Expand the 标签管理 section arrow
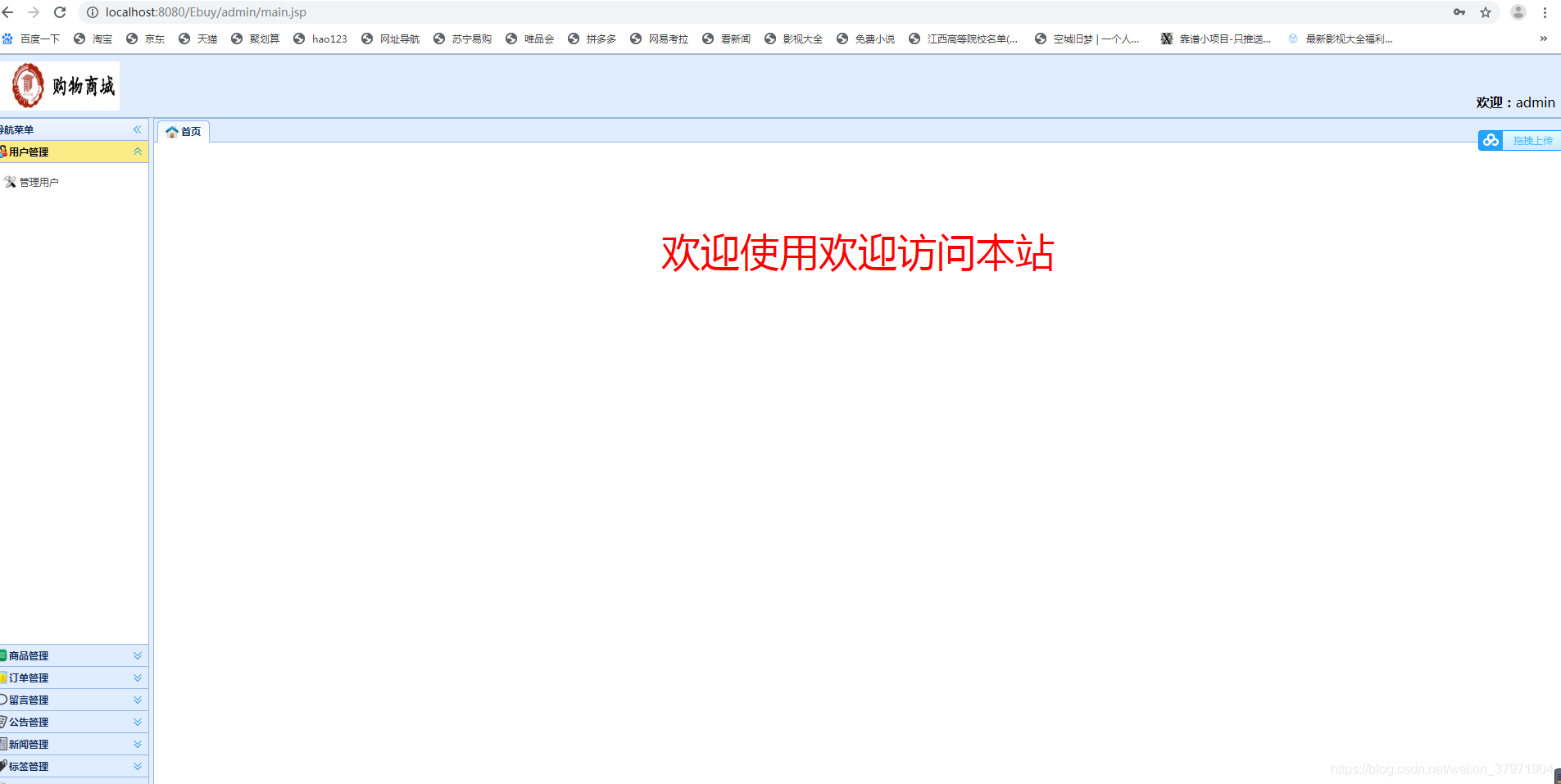Screen dimensions: 1561x784 (x=138, y=766)
